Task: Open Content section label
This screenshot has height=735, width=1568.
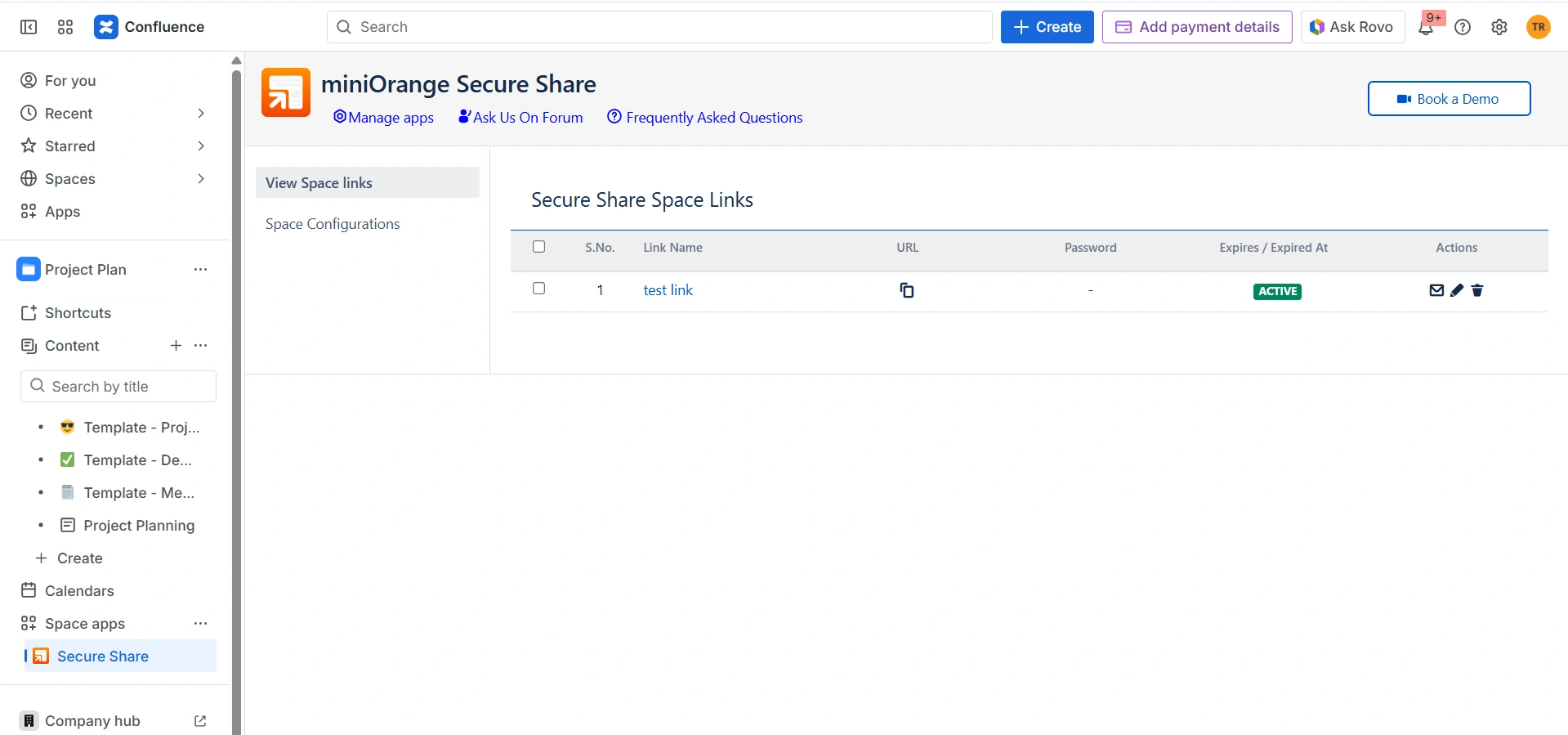Action: (72, 346)
